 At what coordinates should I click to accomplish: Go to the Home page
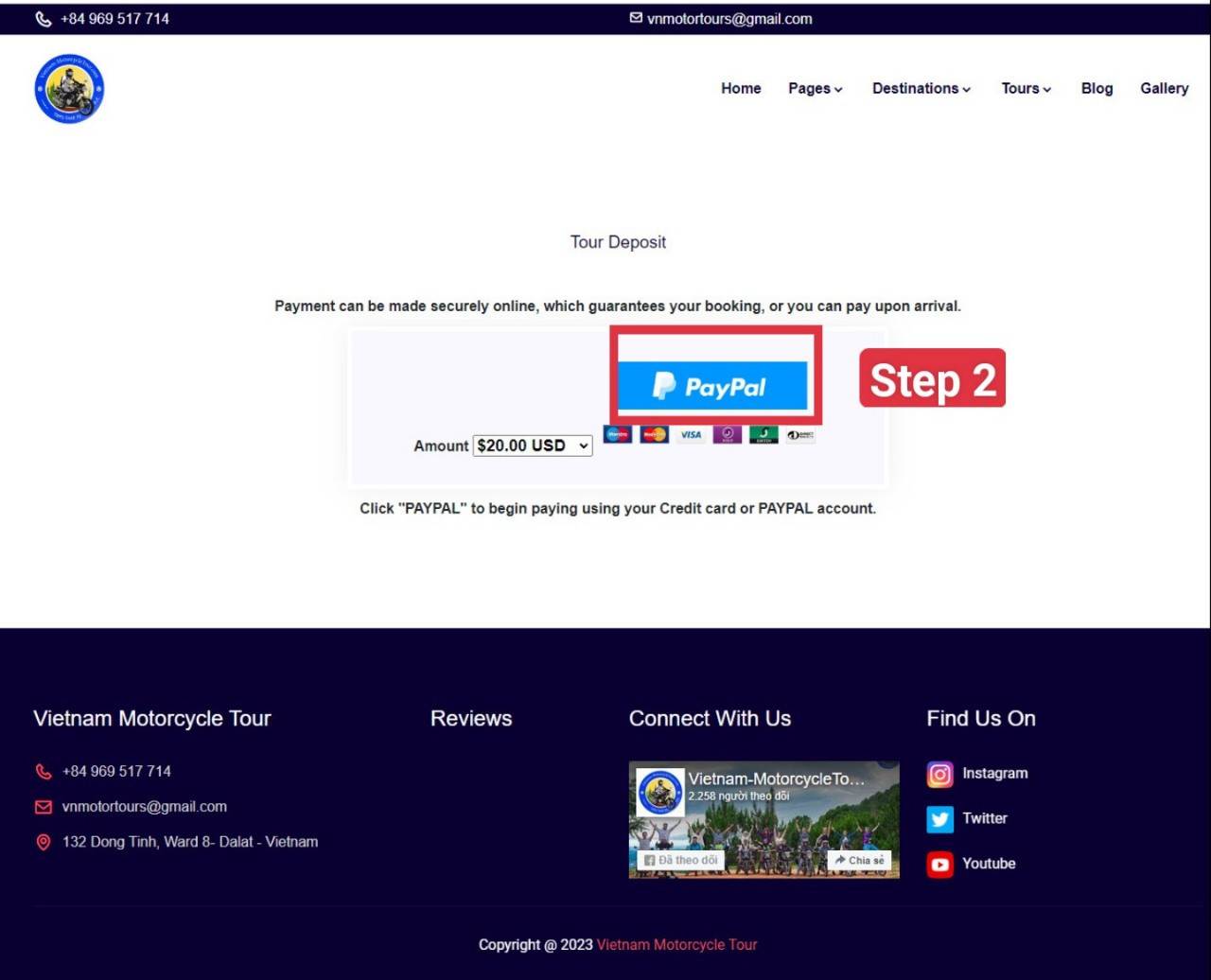point(741,88)
